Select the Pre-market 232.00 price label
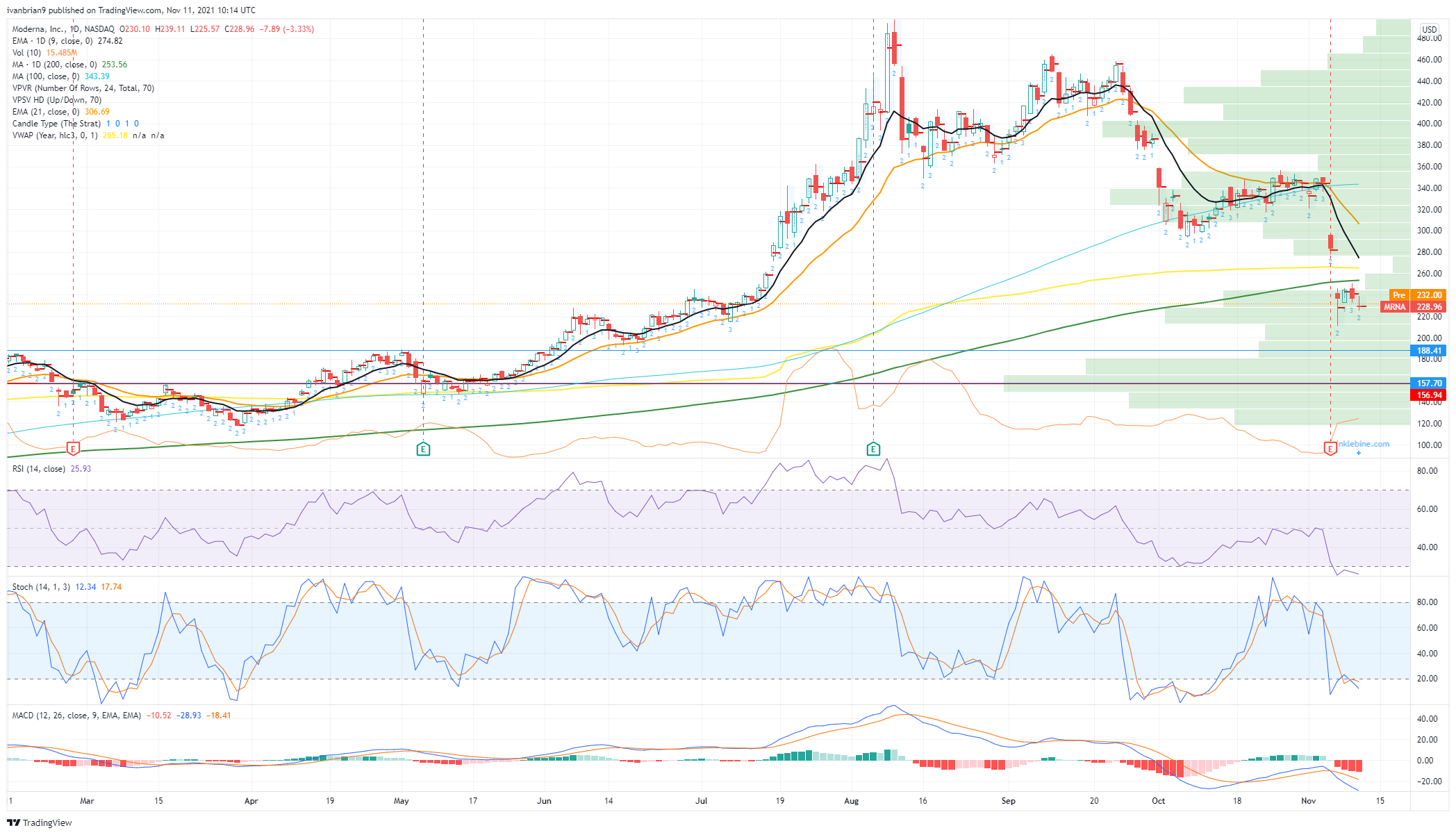 point(1417,295)
